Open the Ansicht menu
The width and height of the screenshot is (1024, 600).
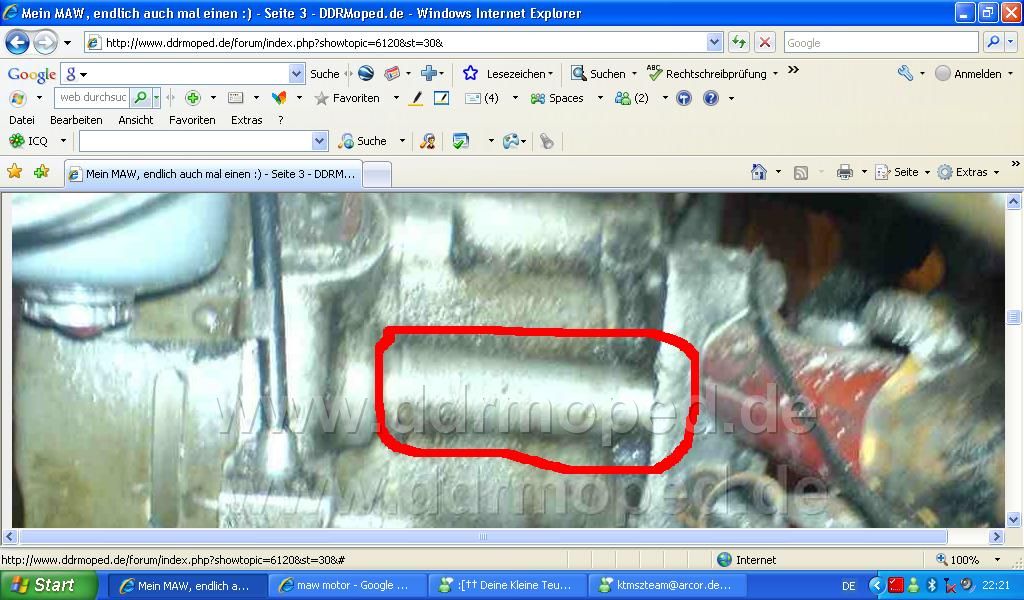[136, 120]
